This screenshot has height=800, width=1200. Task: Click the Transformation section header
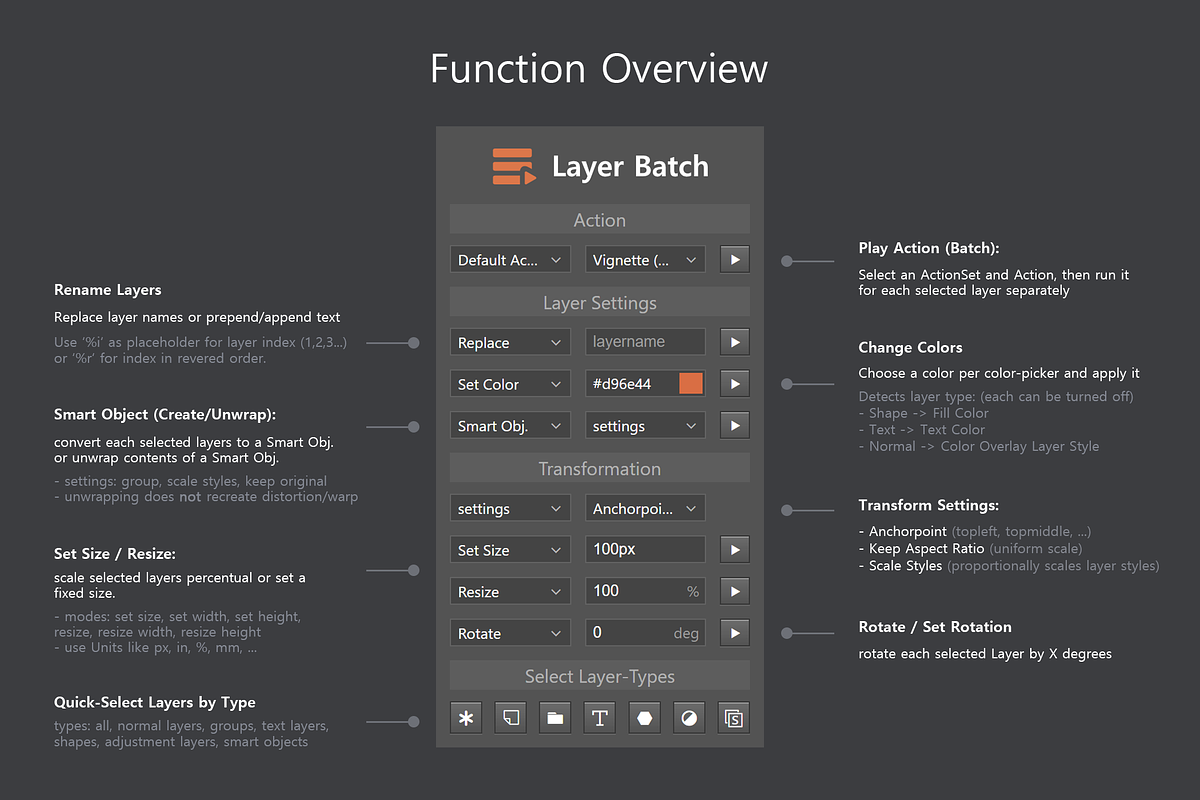tap(599, 467)
